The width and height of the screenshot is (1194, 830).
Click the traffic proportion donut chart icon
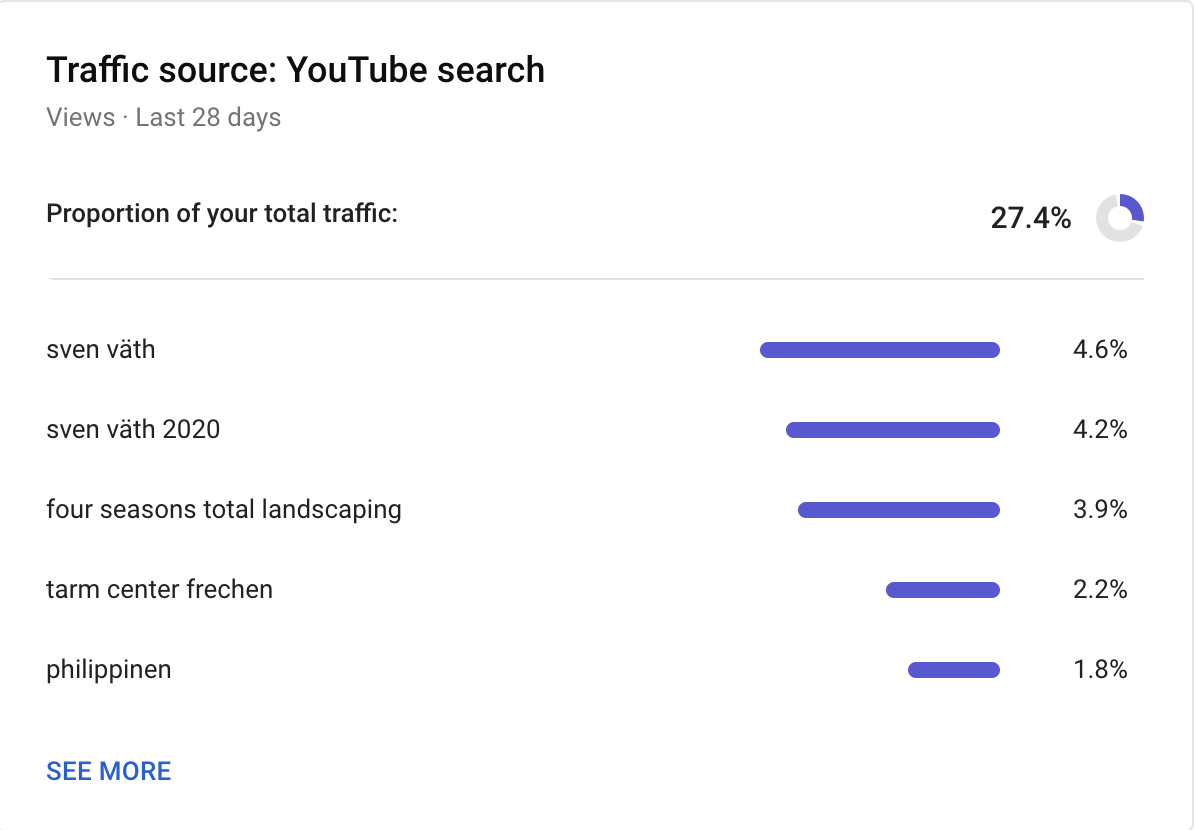(1119, 217)
